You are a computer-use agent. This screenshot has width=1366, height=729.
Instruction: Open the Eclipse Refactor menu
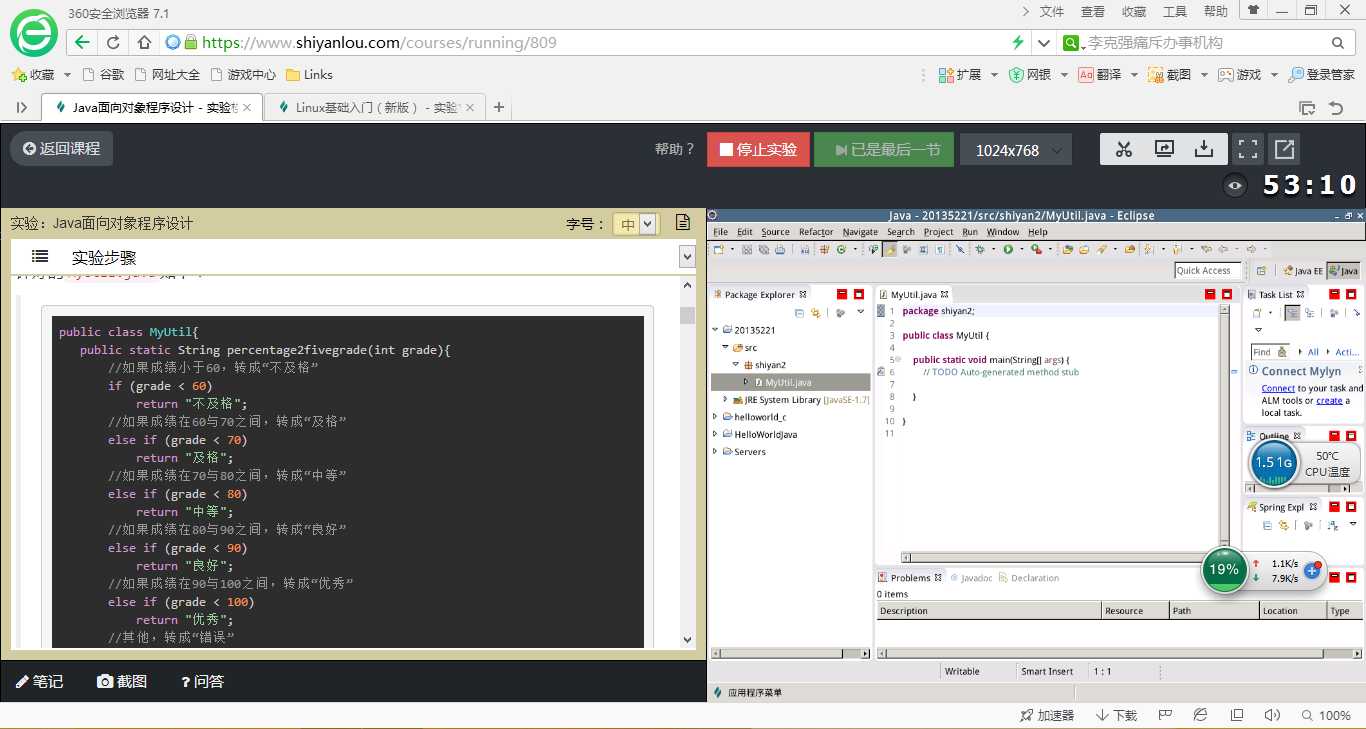pos(816,231)
